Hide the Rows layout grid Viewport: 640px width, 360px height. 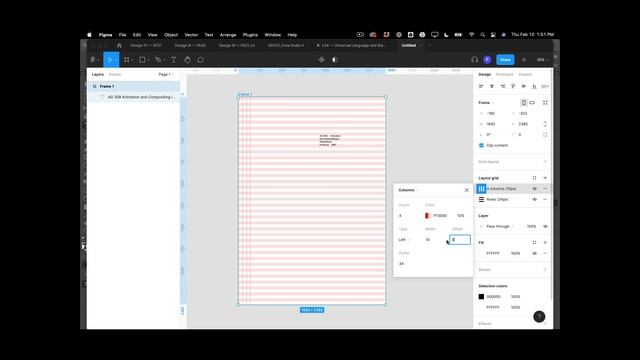click(534, 199)
